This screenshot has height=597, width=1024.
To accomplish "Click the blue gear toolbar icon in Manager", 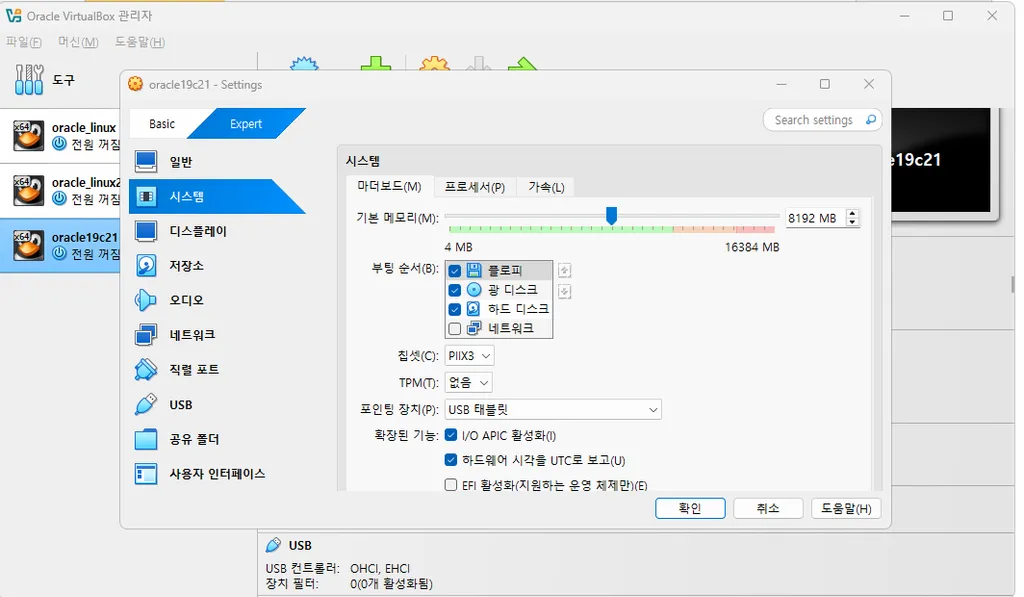I will (304, 63).
